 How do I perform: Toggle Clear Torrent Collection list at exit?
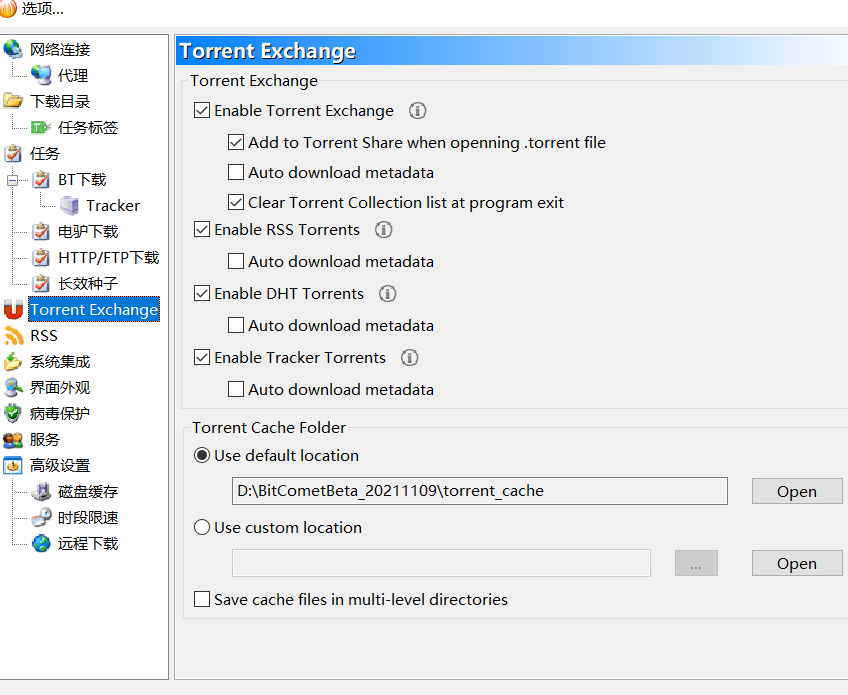click(236, 203)
